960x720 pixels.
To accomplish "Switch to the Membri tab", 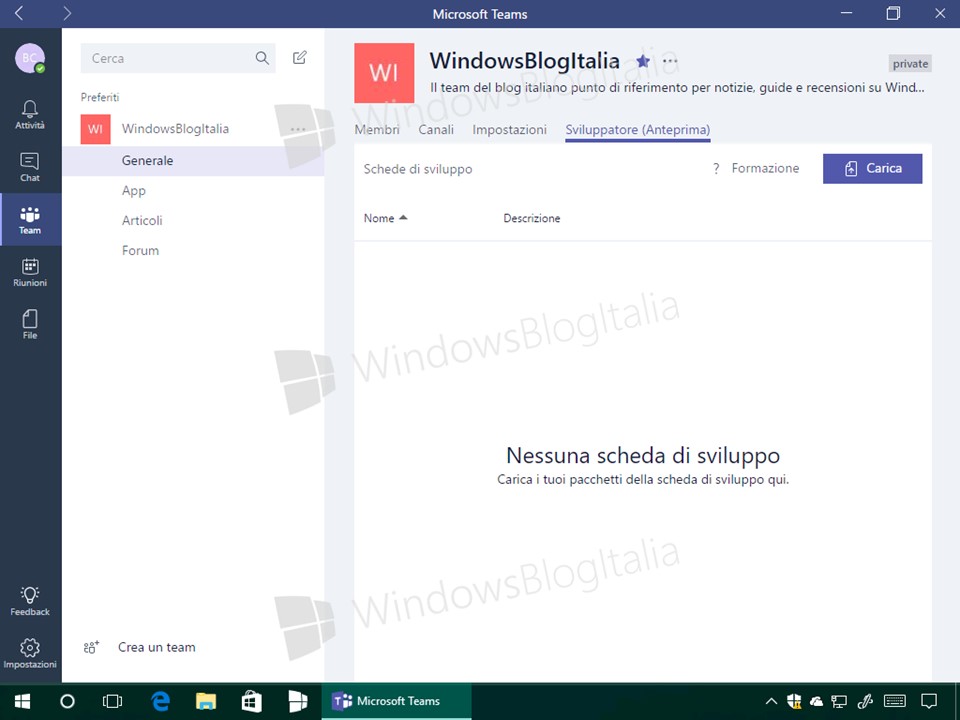I will coord(377,130).
